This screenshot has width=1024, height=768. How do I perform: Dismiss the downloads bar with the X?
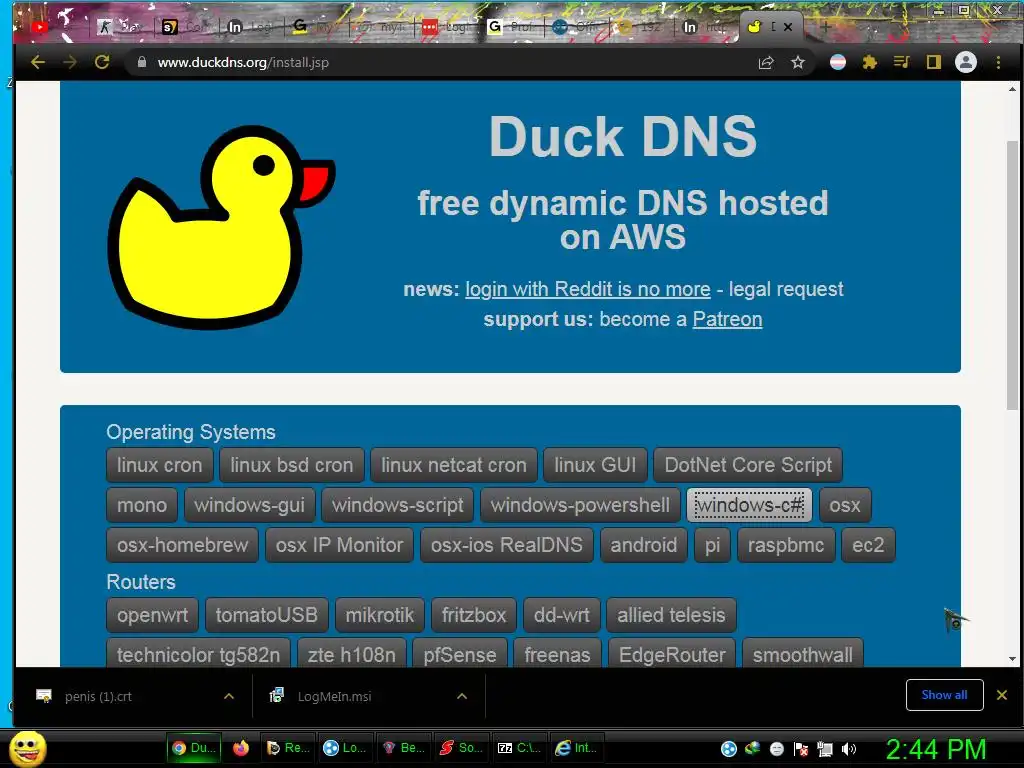pyautogui.click(x=1002, y=695)
